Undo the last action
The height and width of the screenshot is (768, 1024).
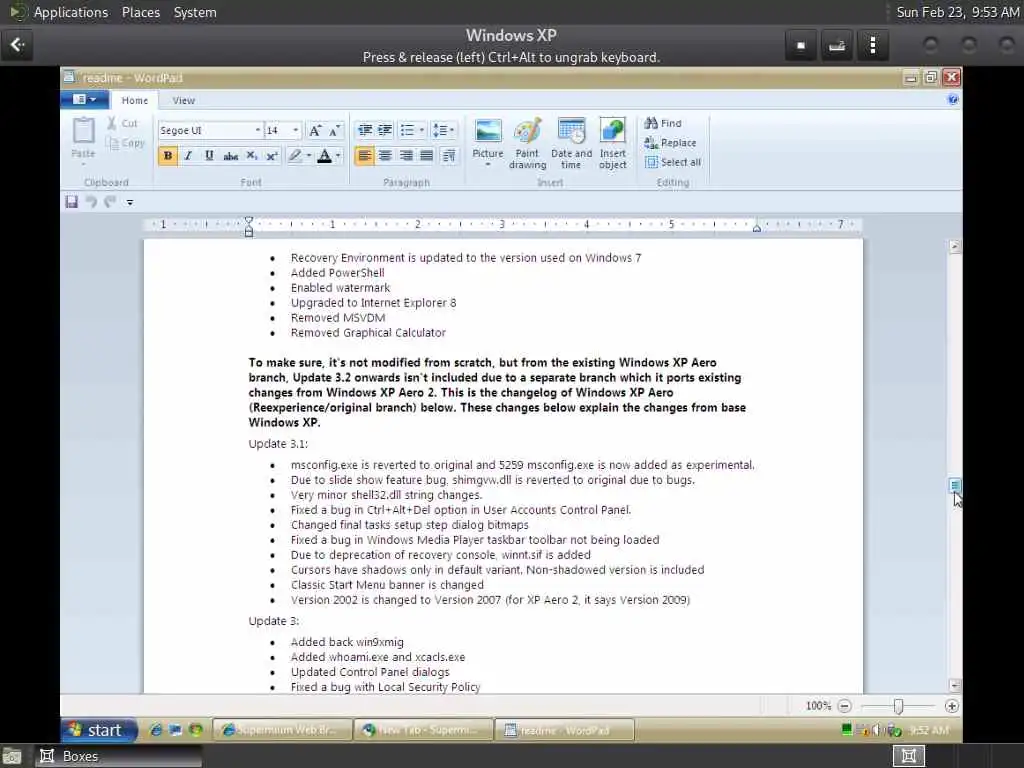pyautogui.click(x=91, y=202)
